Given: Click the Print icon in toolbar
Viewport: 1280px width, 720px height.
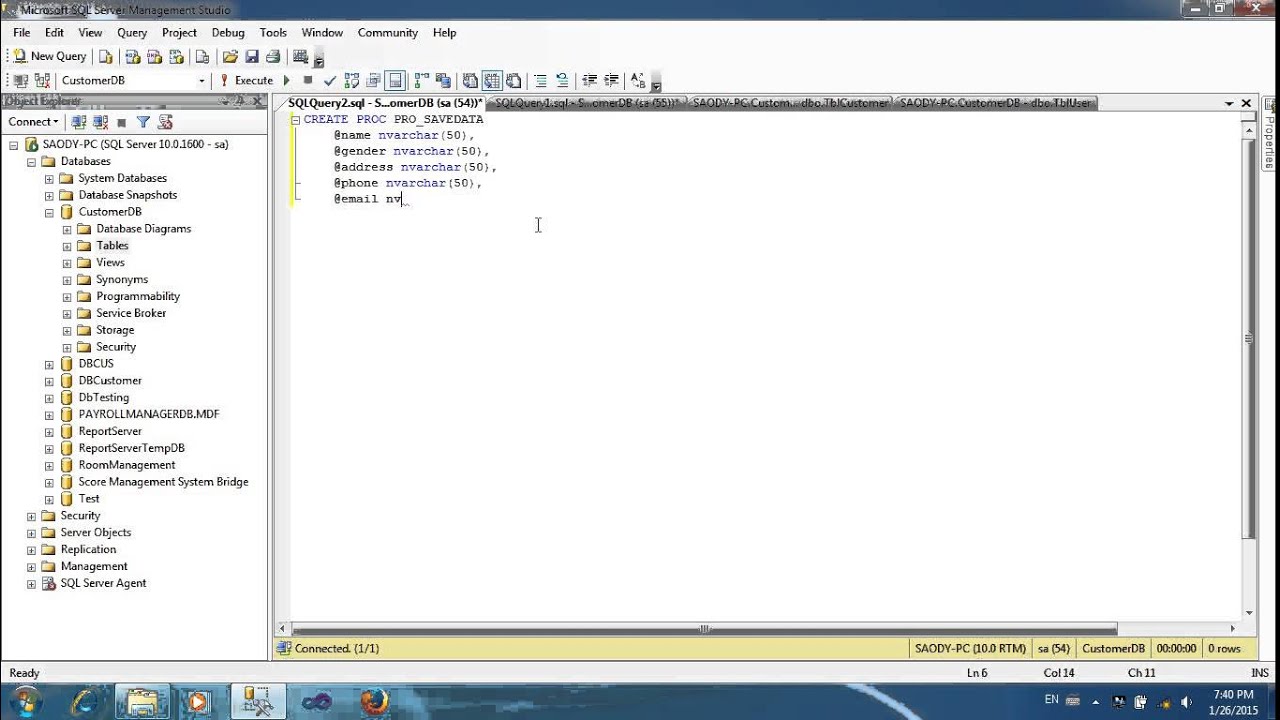Looking at the screenshot, I should point(273,56).
